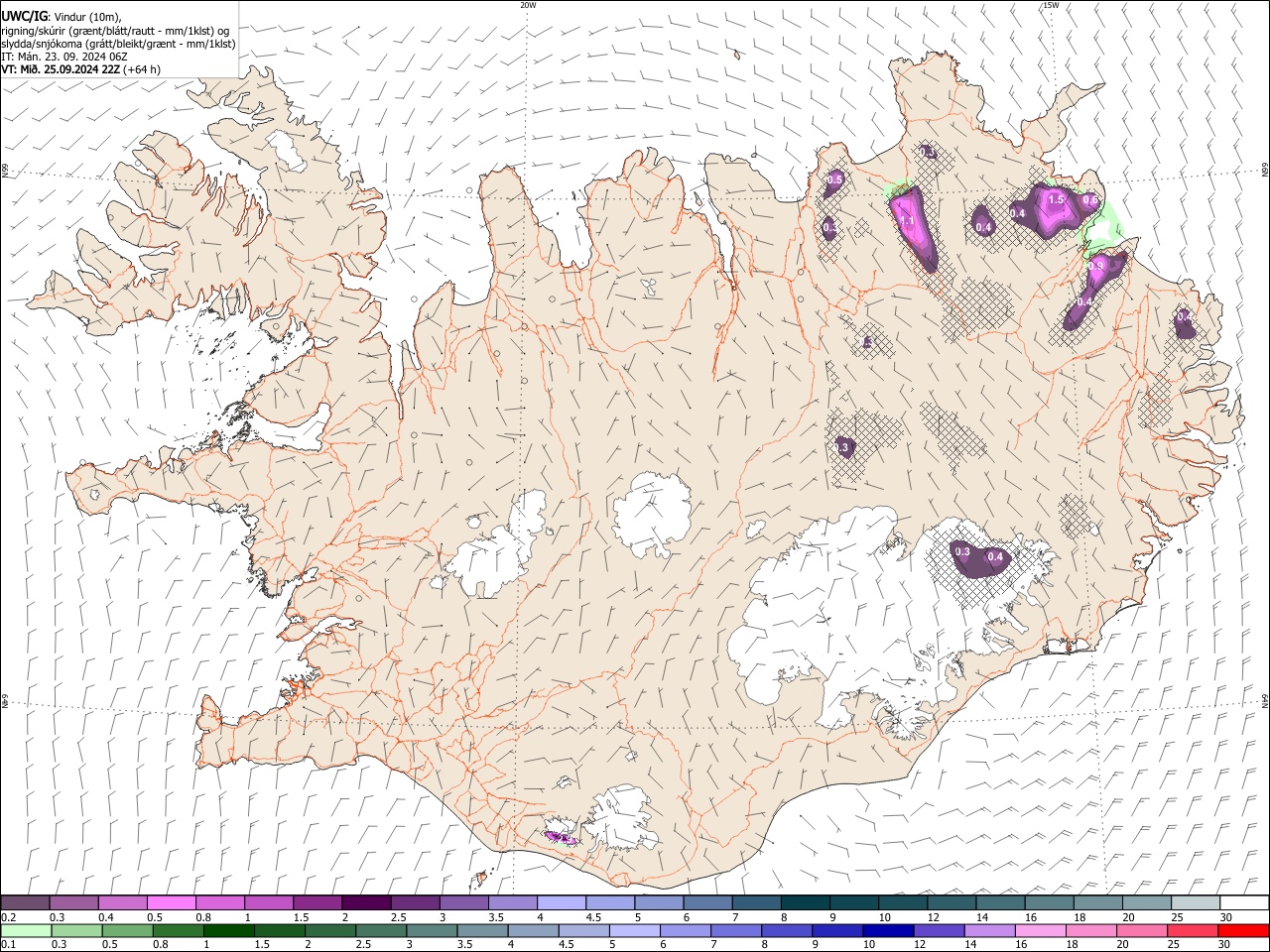Viewport: 1270px width, 952px height.
Task: Click the UWC/IG title text
Action: coord(24,16)
